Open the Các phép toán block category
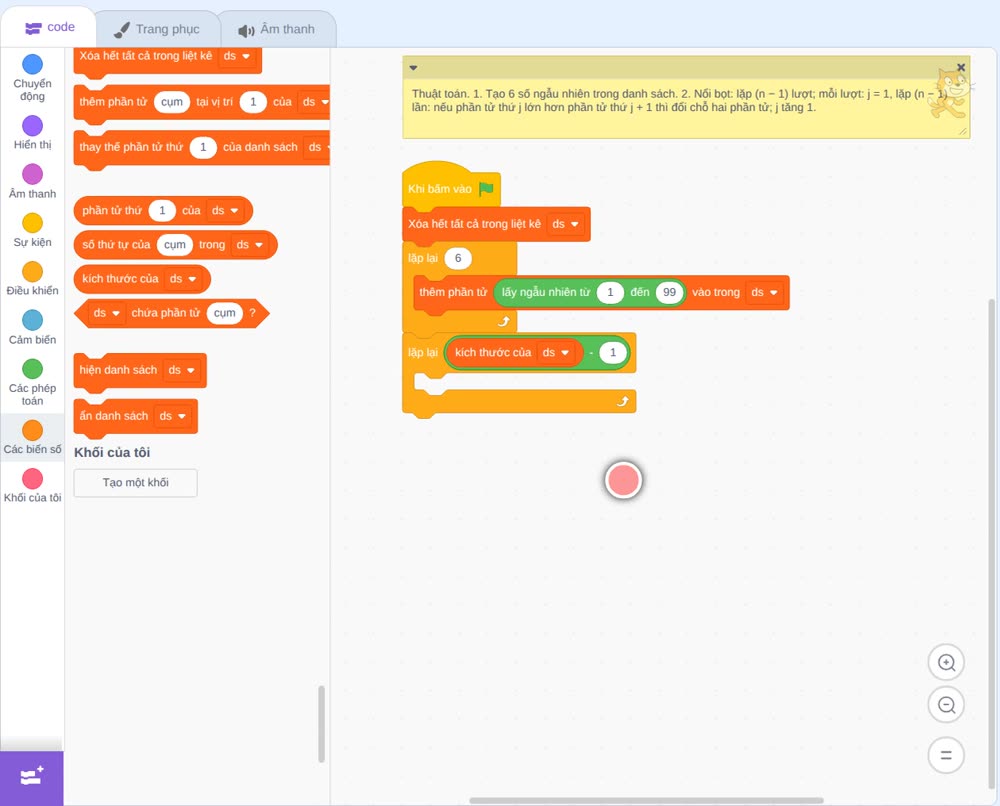Screen dimensions: 1000x806 point(32,382)
